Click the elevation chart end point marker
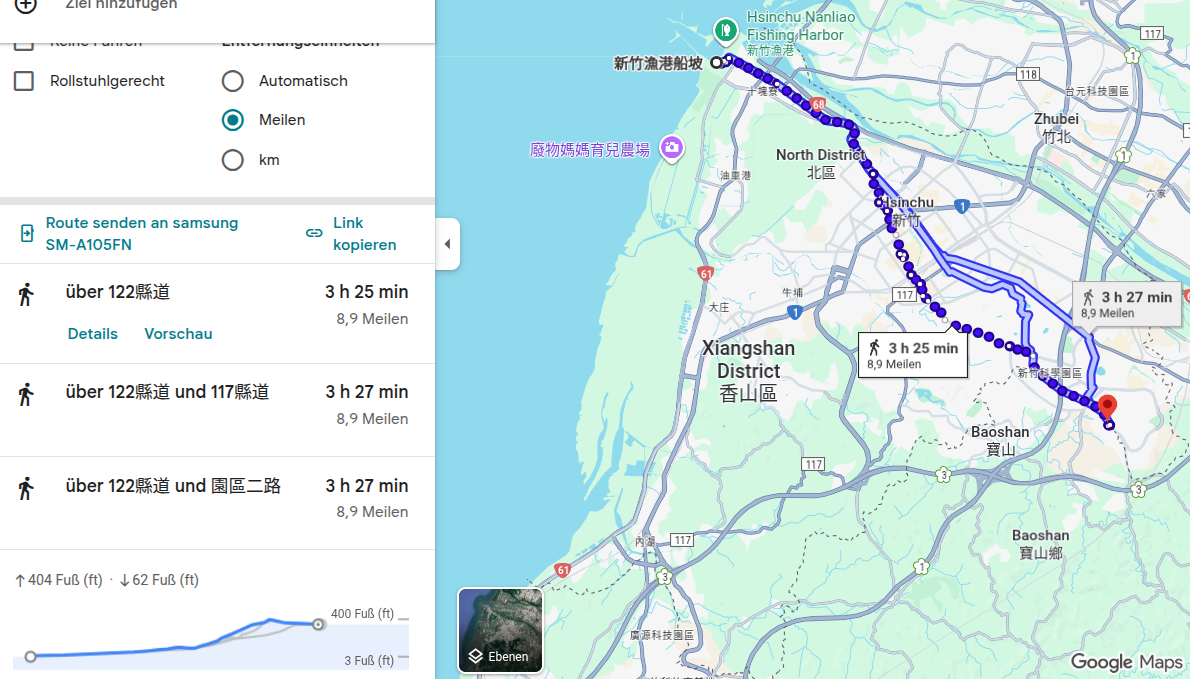The width and height of the screenshot is (1190, 679). coord(318,624)
